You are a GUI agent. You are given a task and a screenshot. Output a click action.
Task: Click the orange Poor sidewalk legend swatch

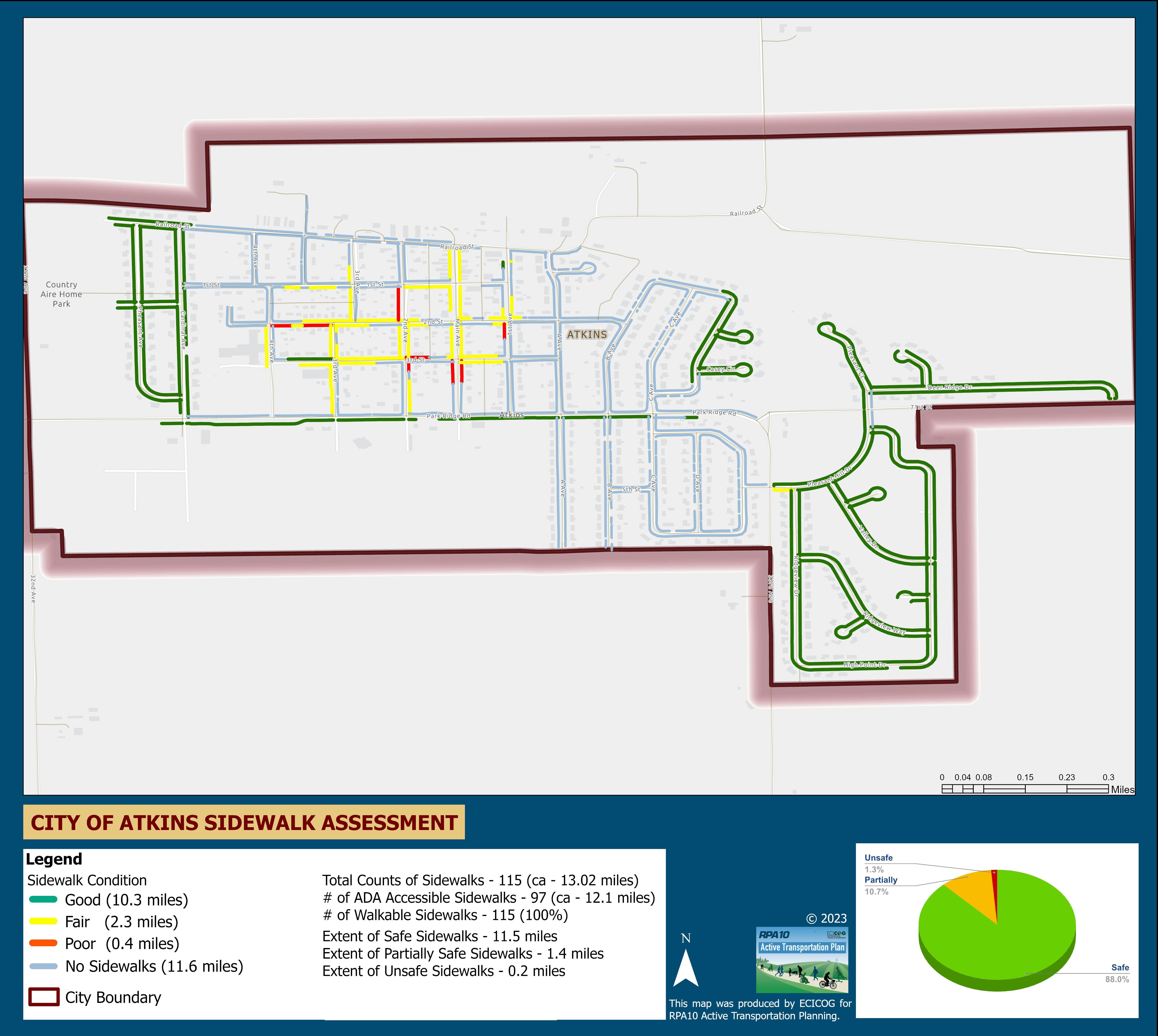(x=43, y=943)
